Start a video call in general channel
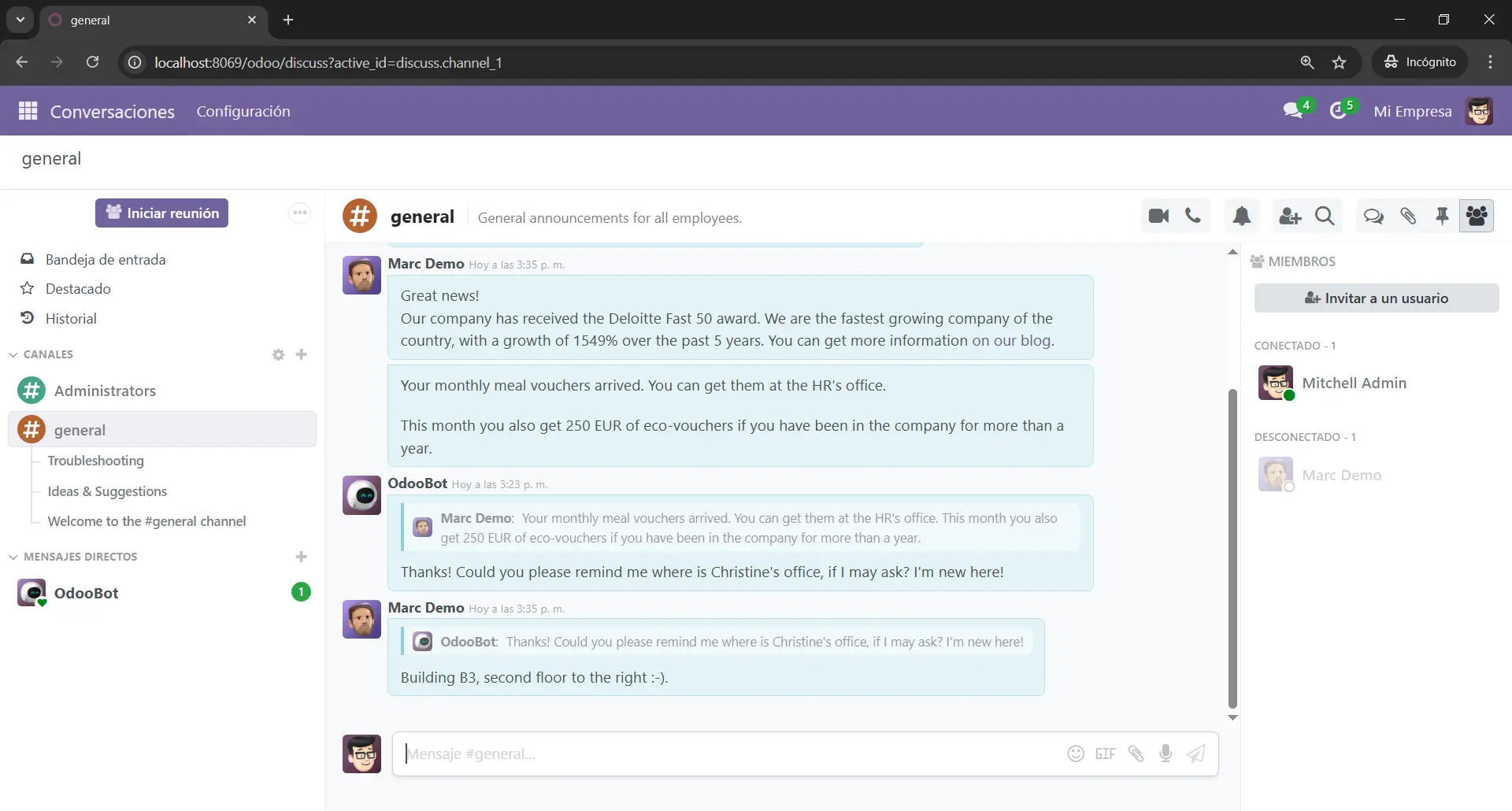1512x811 pixels. (1158, 217)
